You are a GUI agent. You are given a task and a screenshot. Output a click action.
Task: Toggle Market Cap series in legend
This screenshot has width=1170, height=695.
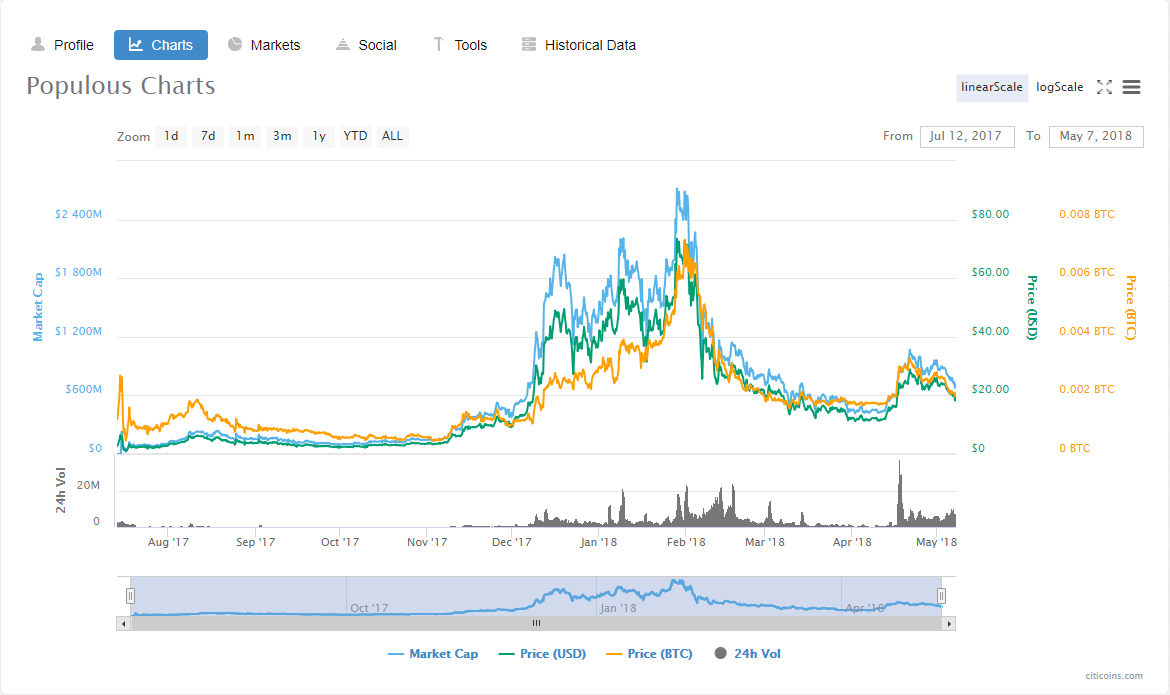(433, 654)
